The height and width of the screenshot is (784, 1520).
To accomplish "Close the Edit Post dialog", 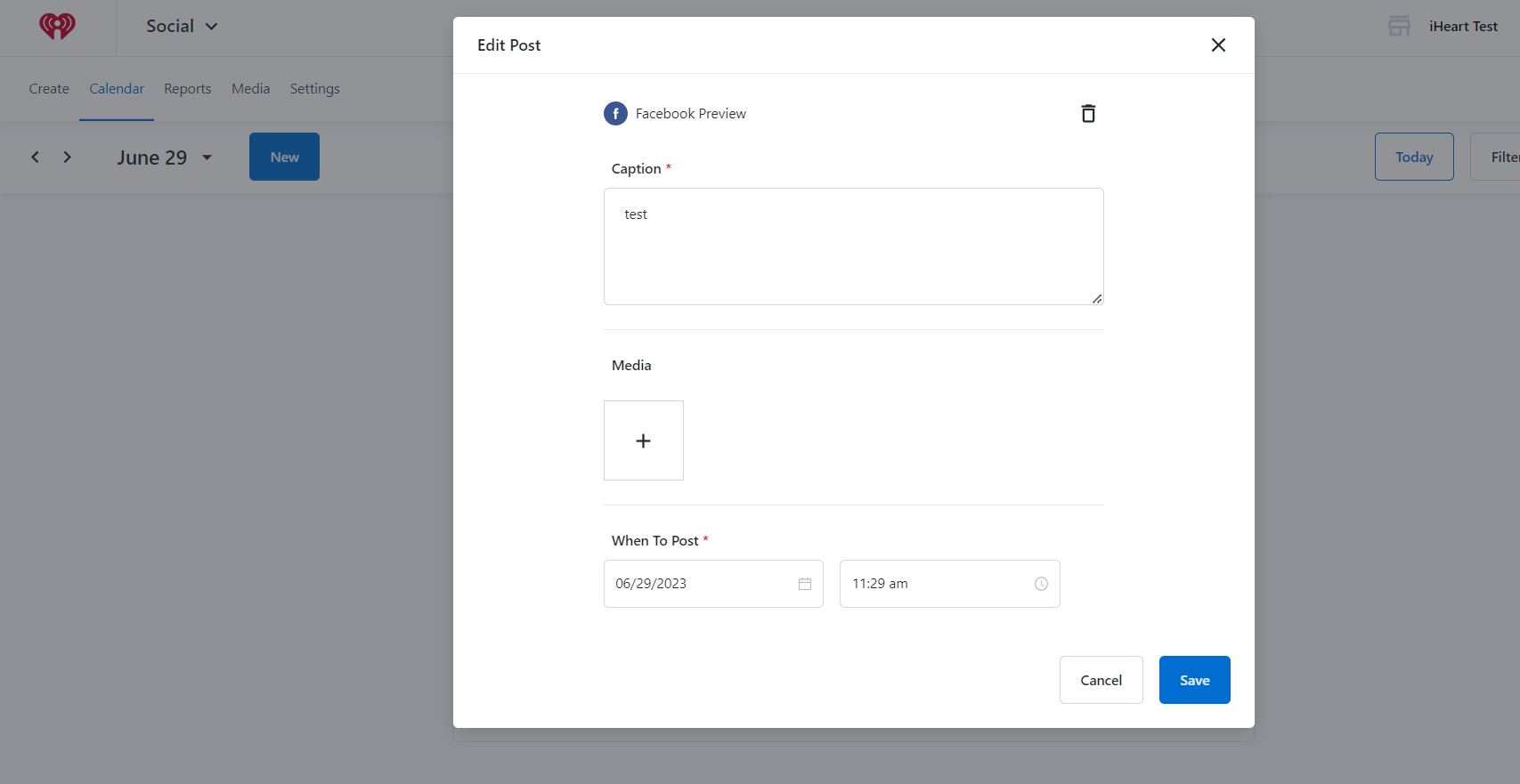I will tap(1218, 45).
